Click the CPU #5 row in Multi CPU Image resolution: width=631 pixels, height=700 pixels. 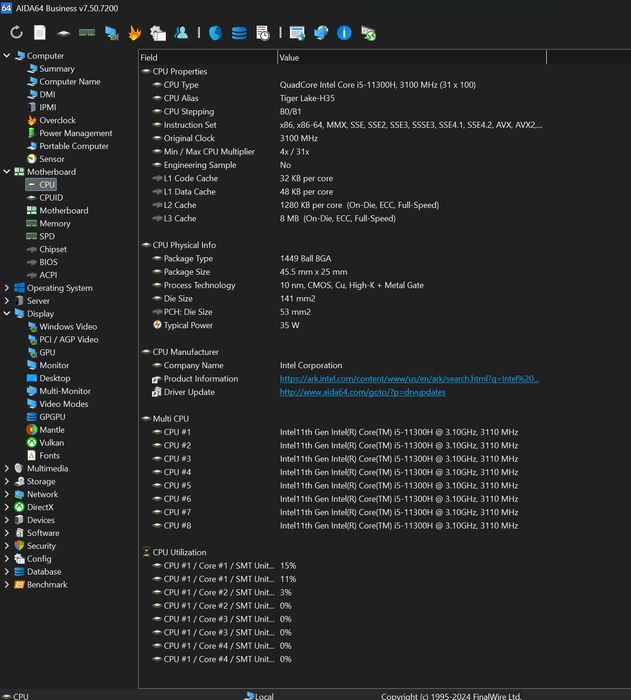342,485
